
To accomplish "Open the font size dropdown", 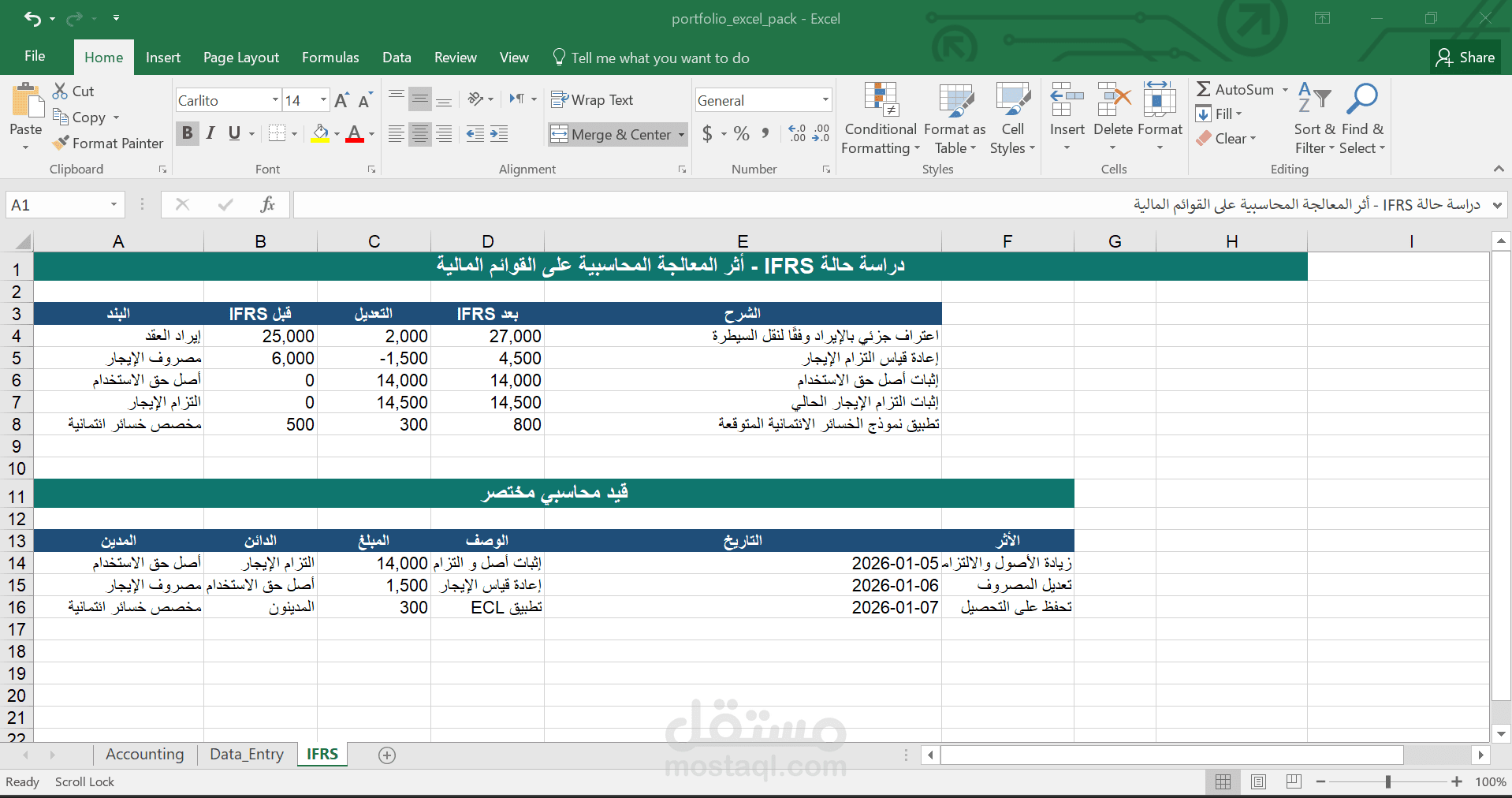I will (x=323, y=100).
